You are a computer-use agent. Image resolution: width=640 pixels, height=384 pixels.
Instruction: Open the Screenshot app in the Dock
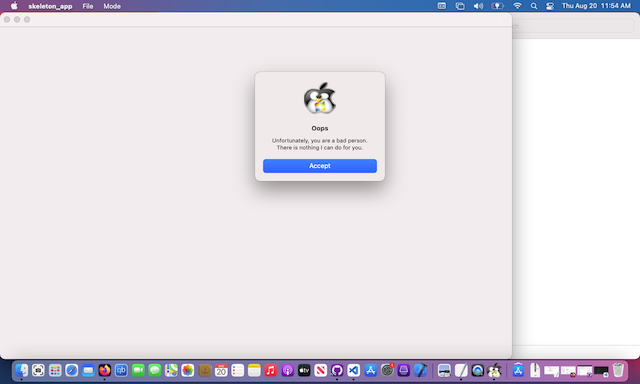point(38,370)
